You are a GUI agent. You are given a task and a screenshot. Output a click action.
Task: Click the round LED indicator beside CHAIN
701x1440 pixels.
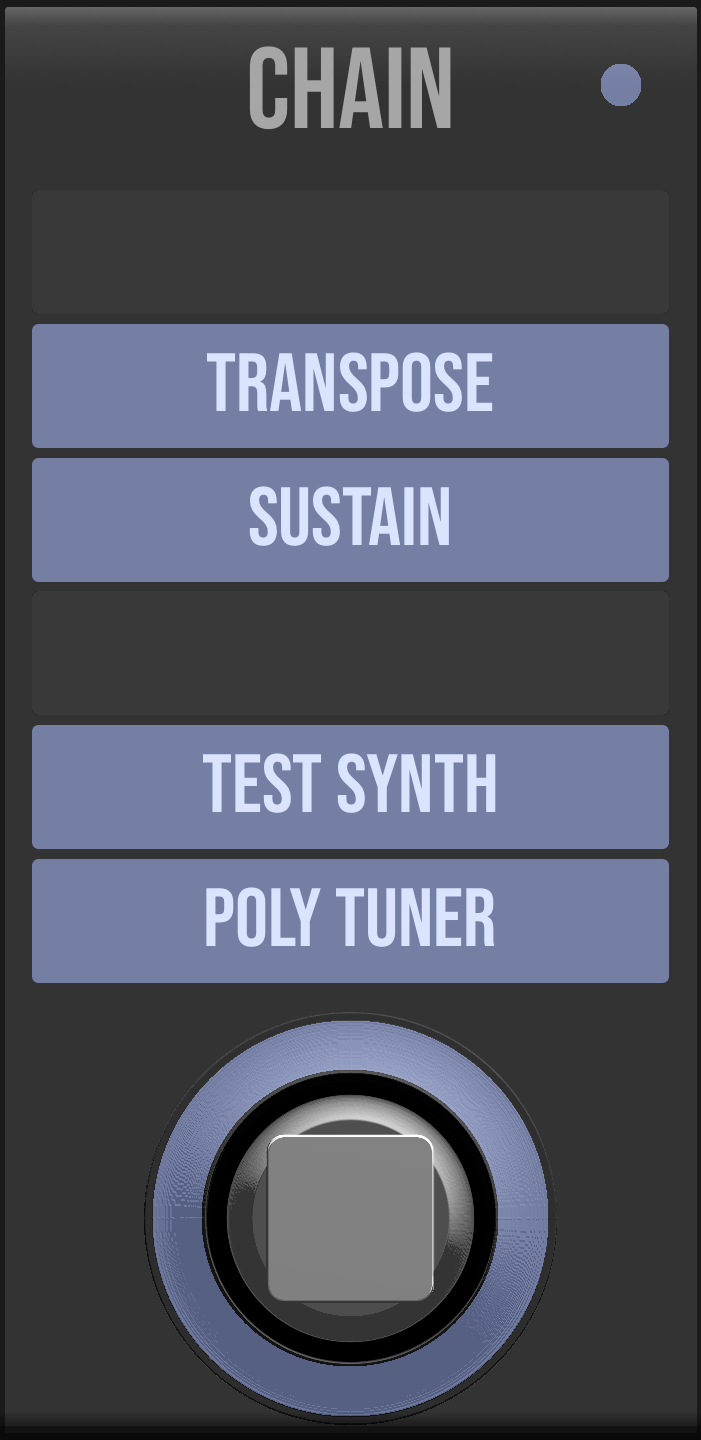[620, 85]
